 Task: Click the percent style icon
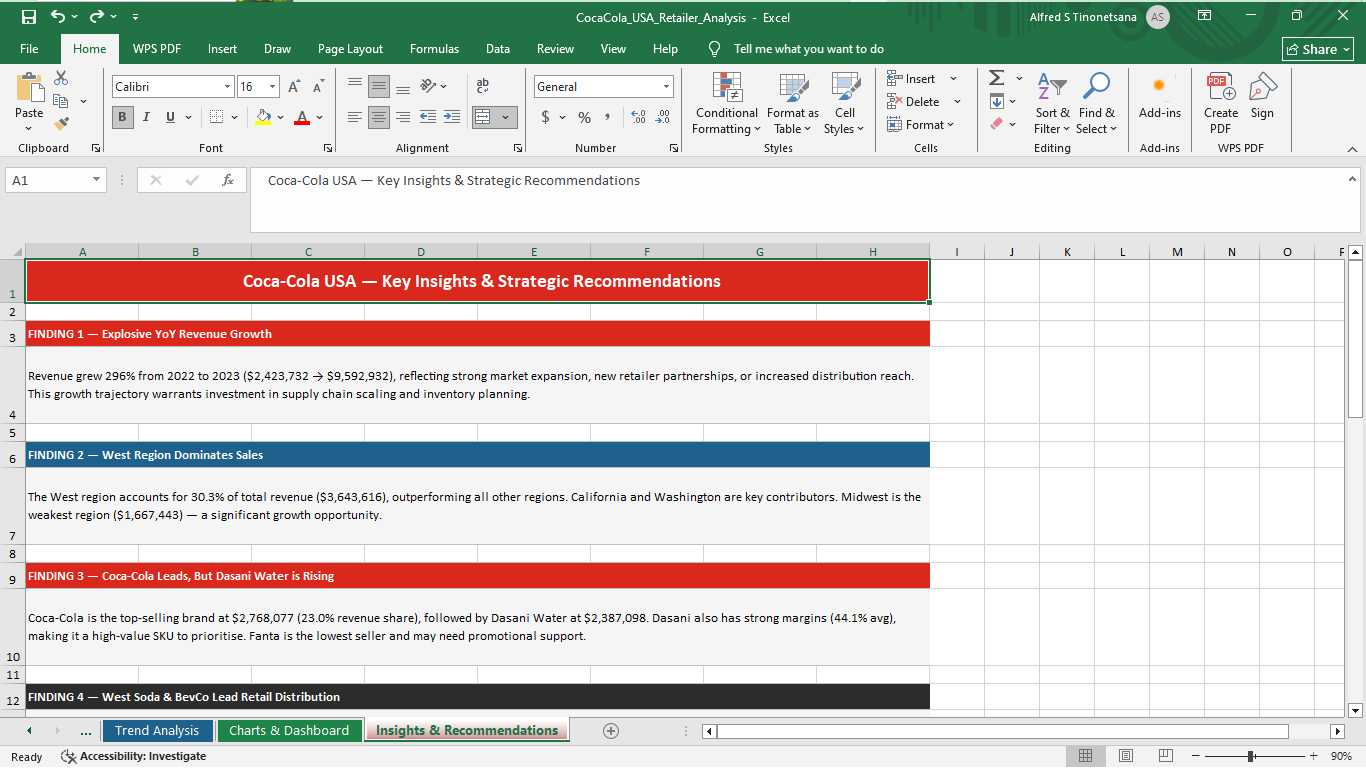[x=584, y=117]
